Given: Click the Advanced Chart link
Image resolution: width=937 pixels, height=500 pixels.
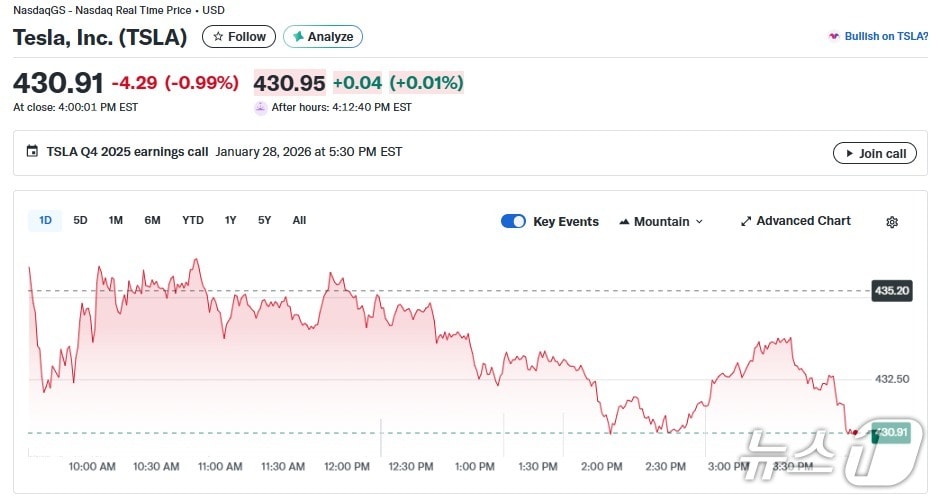Looking at the screenshot, I should tap(803, 221).
